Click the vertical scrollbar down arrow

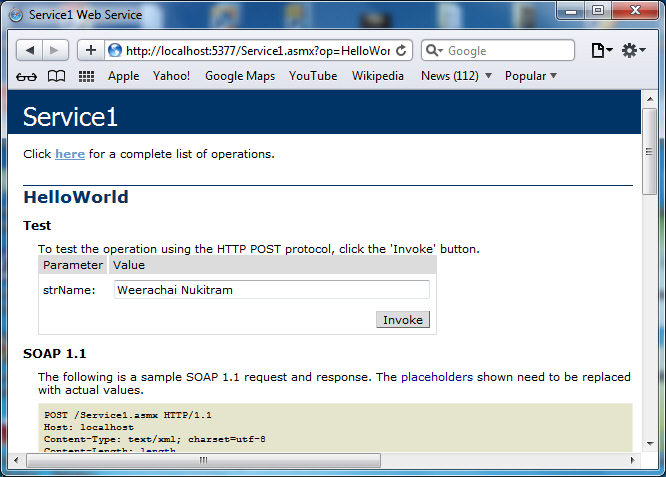click(650, 443)
